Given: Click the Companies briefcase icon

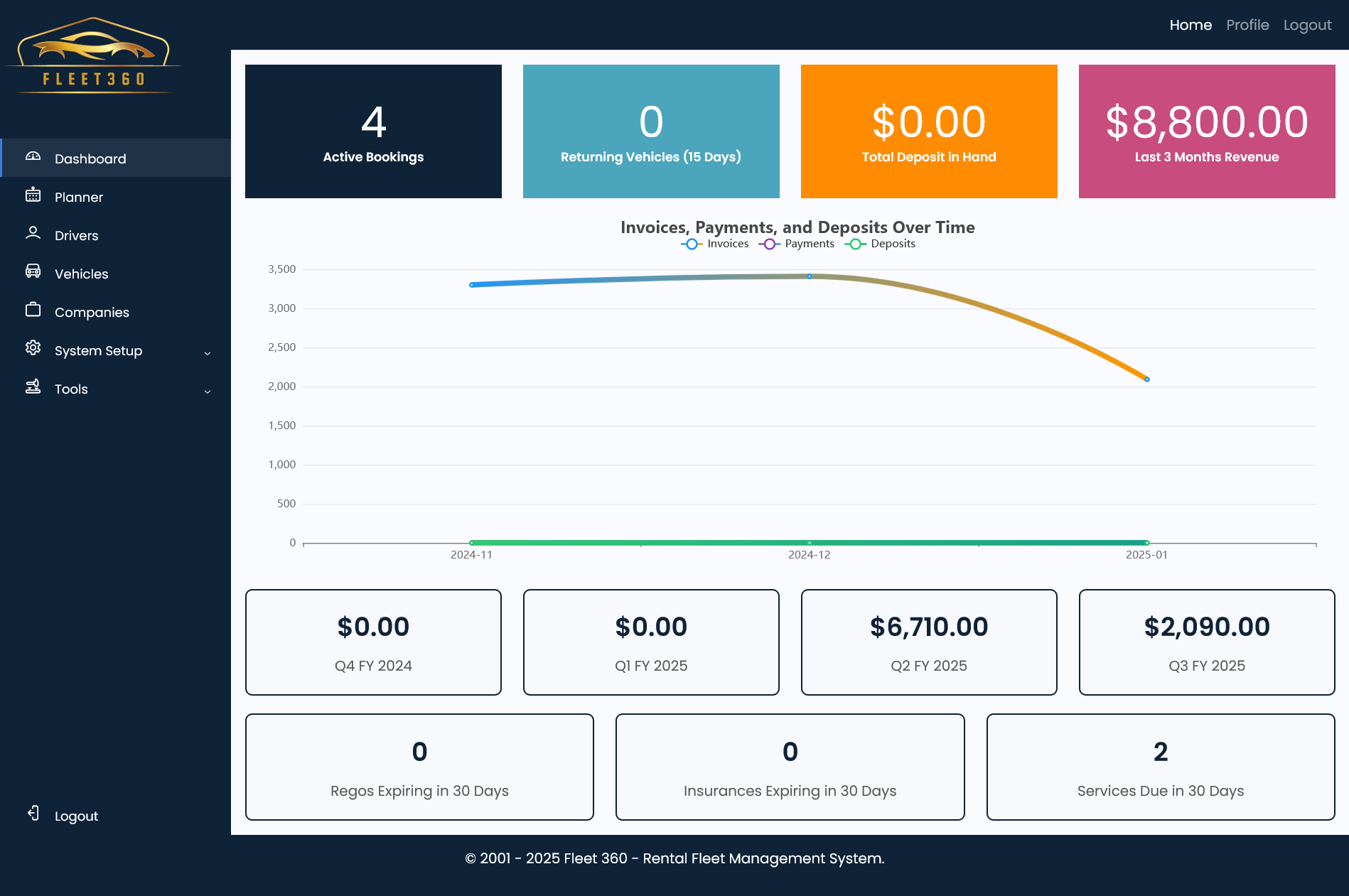Looking at the screenshot, I should (x=33, y=311).
